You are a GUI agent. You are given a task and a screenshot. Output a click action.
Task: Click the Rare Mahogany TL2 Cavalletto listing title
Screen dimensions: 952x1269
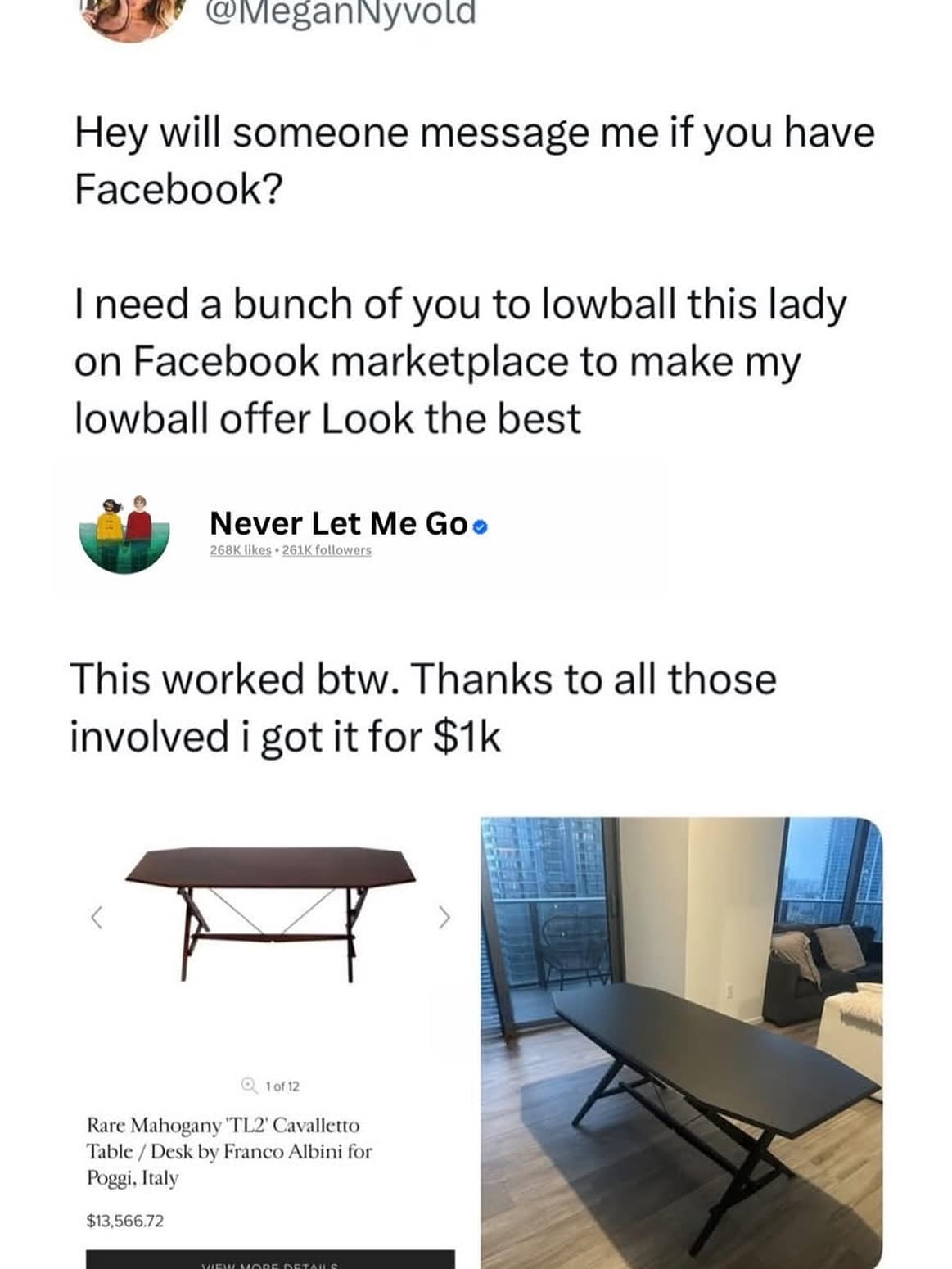click(x=229, y=1151)
